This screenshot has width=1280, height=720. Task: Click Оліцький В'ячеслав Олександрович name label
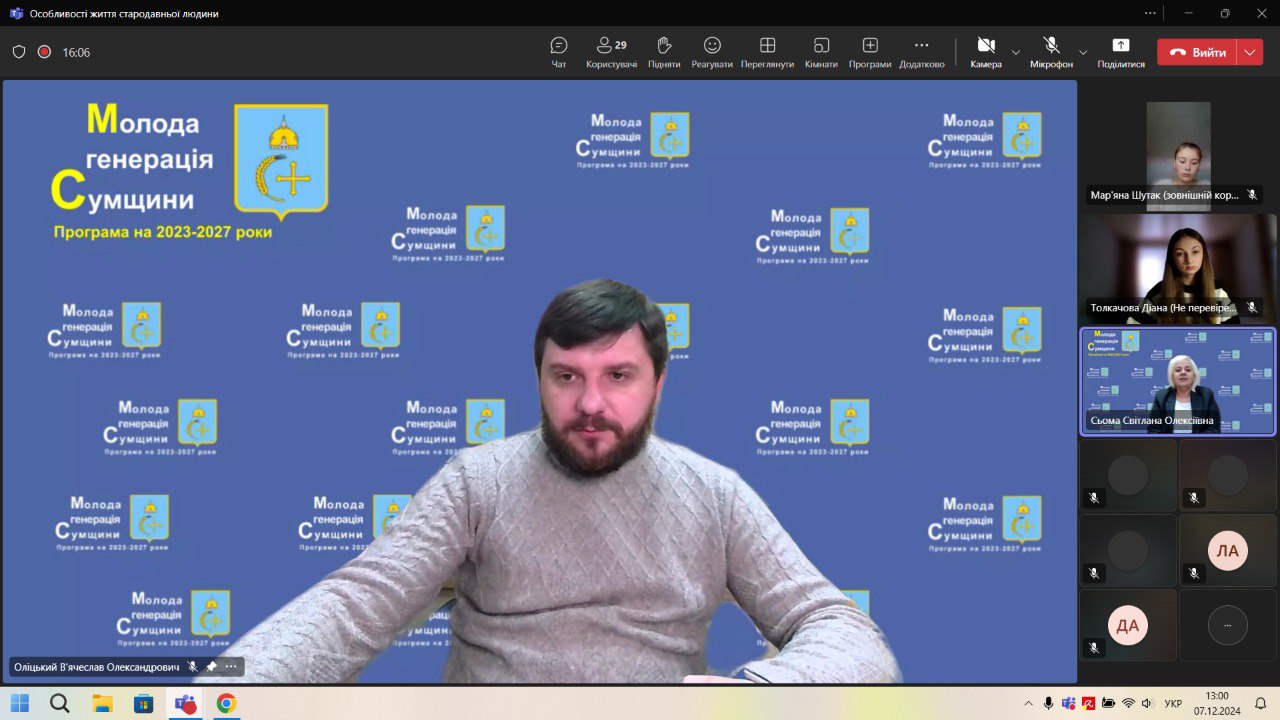pos(96,666)
